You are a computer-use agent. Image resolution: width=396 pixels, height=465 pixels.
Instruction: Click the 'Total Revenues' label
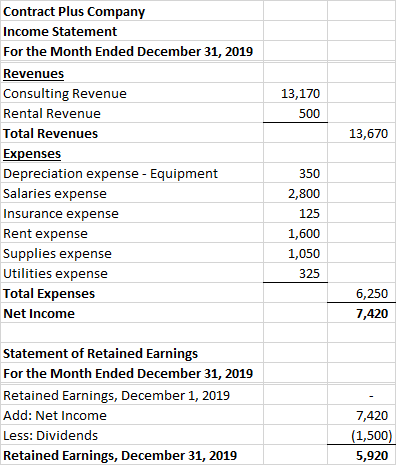[50, 134]
